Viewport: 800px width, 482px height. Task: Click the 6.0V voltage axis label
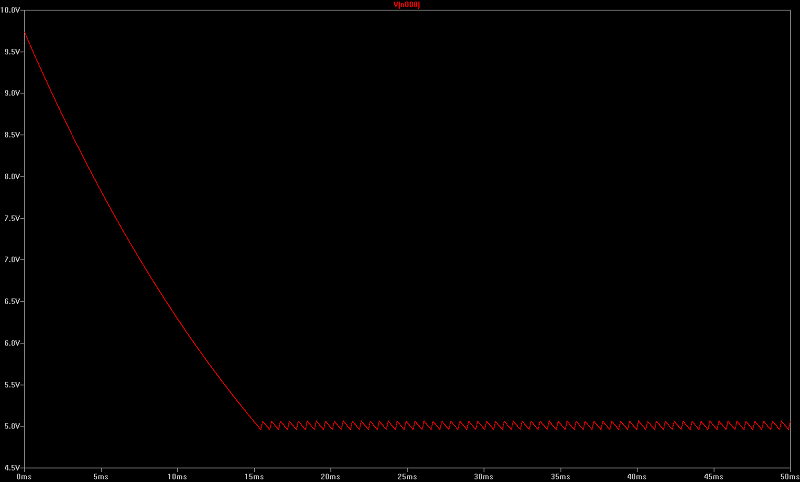coord(10,343)
